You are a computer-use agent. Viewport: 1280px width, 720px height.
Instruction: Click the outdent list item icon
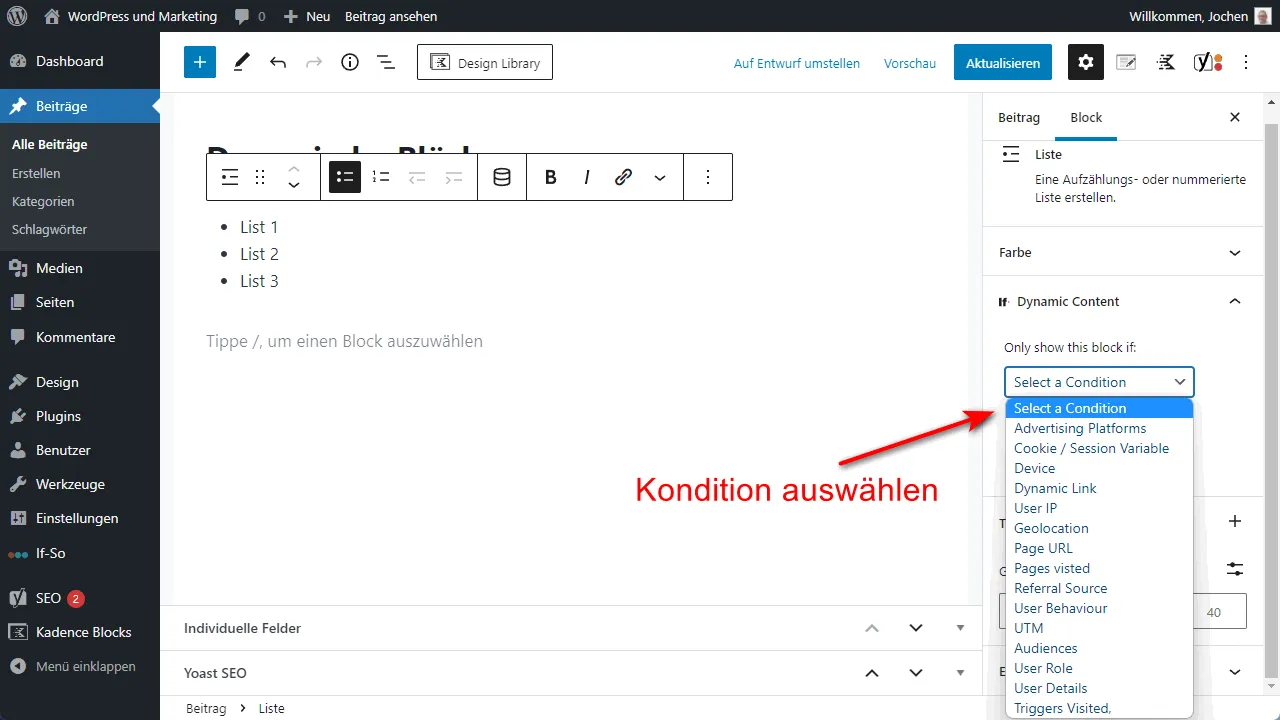pyautogui.click(x=417, y=177)
